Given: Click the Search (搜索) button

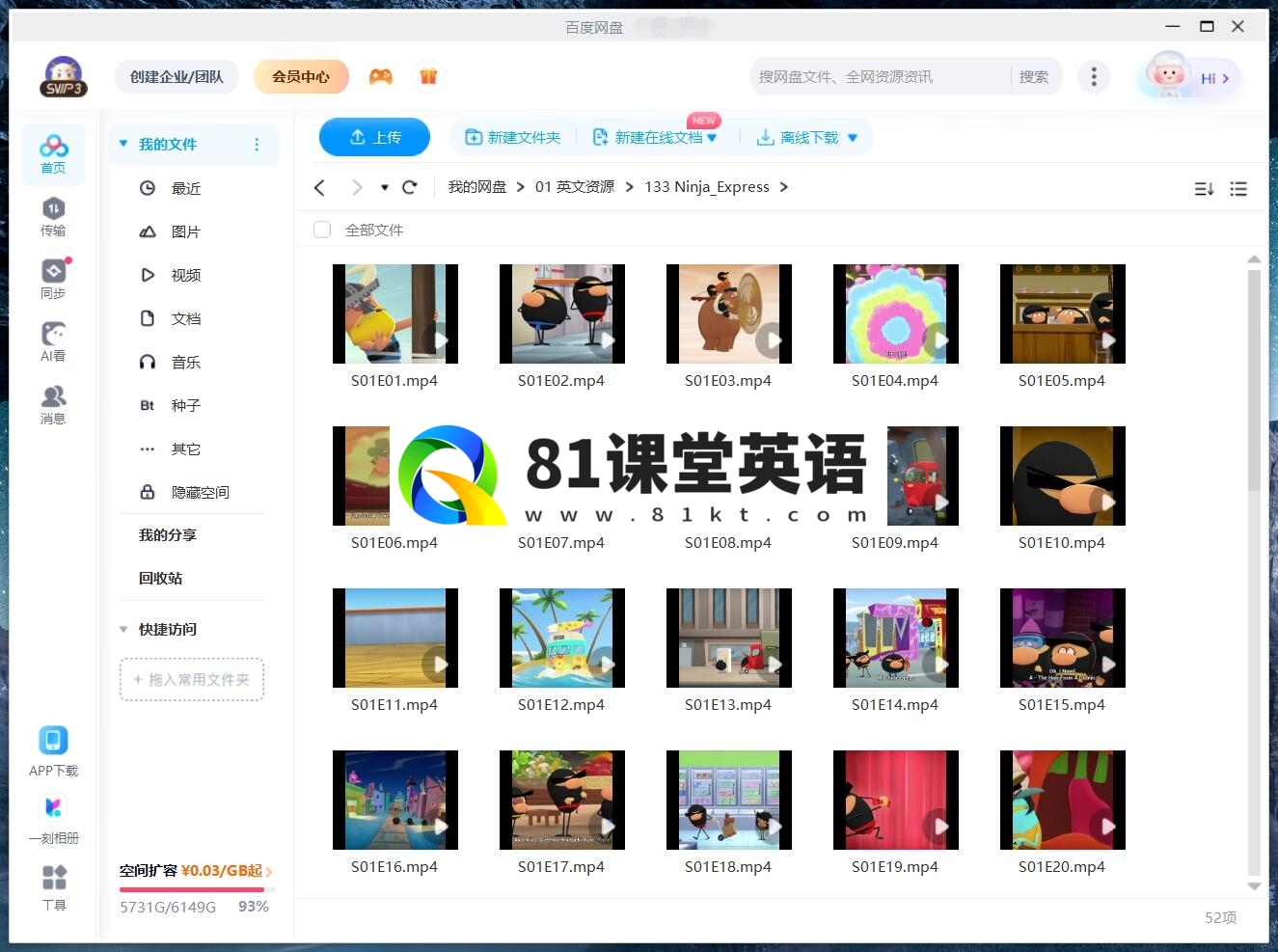Looking at the screenshot, I should tap(1034, 76).
